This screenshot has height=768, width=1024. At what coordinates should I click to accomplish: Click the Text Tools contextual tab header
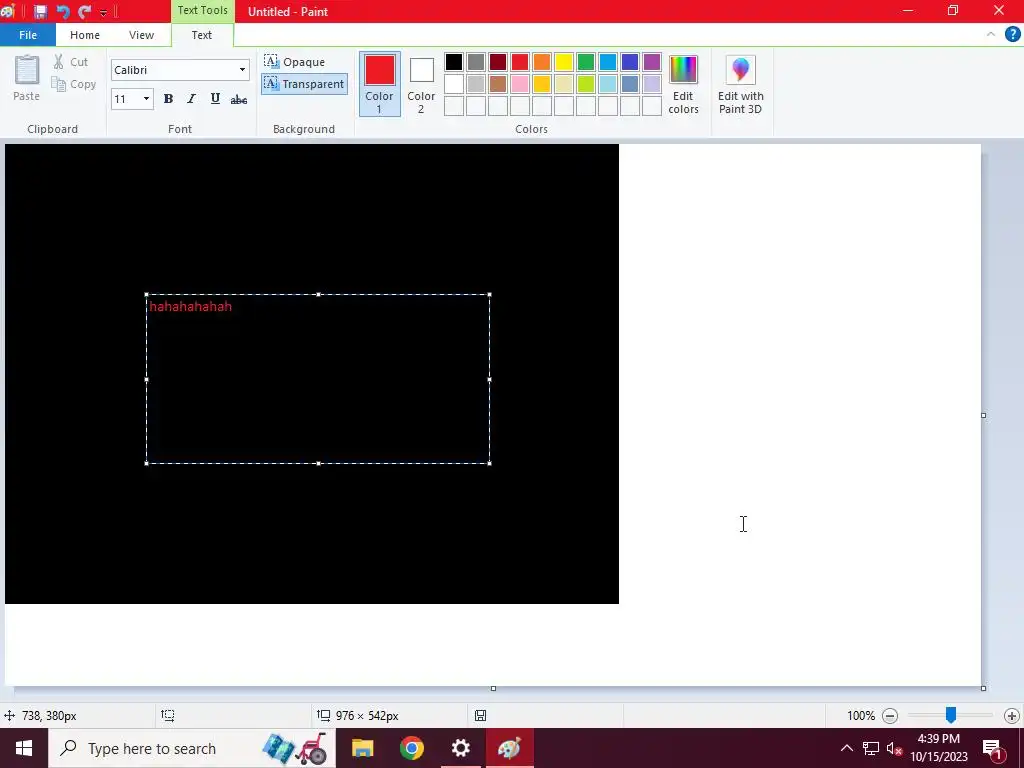point(202,10)
